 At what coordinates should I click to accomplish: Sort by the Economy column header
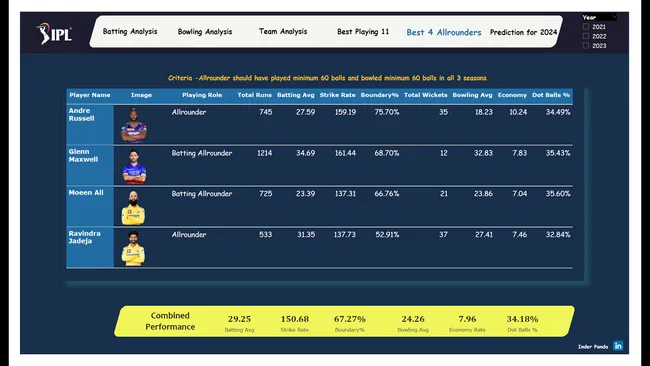[512, 95]
